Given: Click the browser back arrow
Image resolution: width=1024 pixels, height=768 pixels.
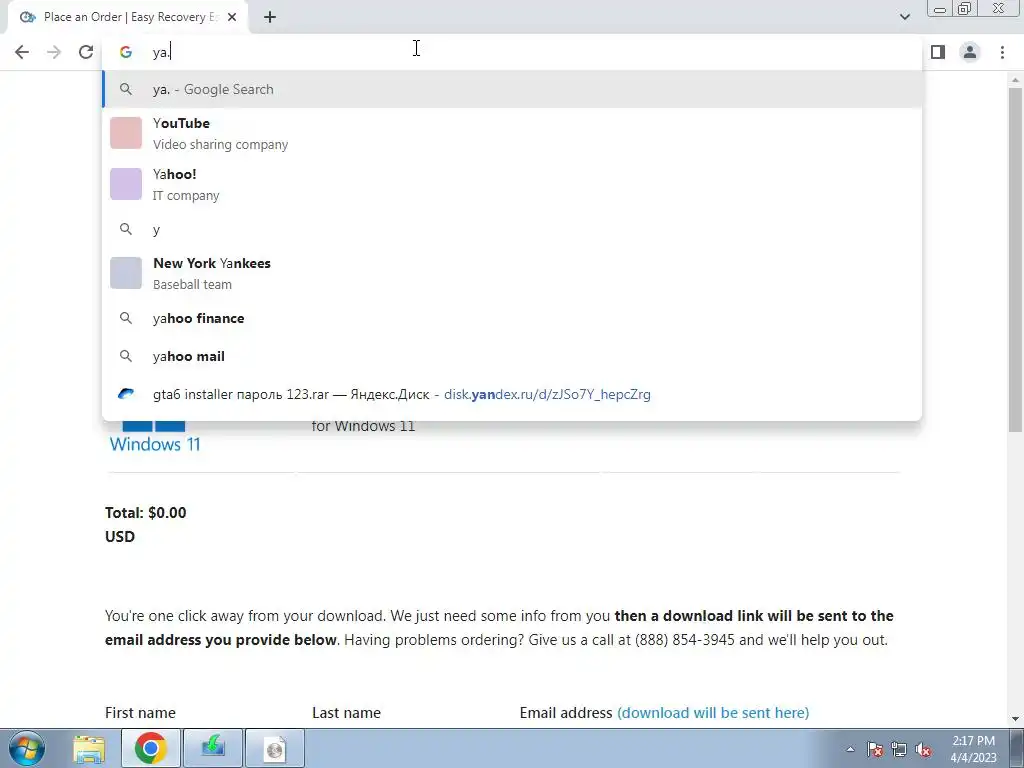Looking at the screenshot, I should click(22, 52).
